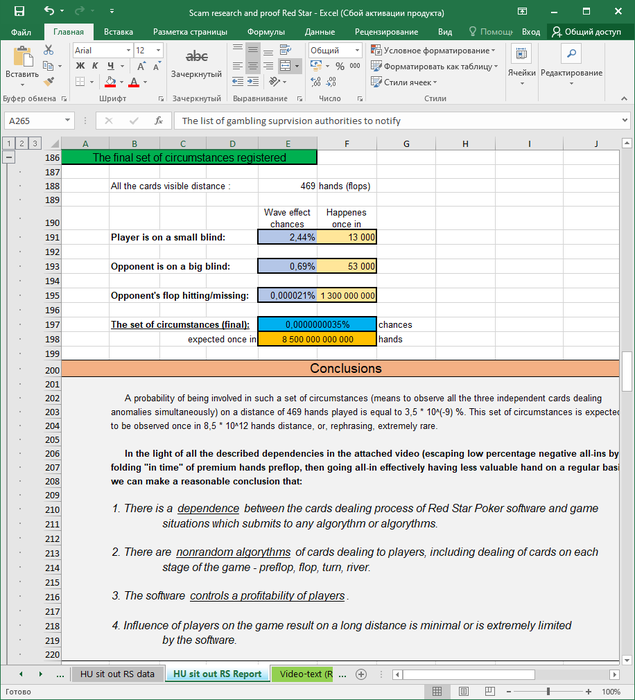Click the Percent Style icon
The height and width of the screenshot is (700, 635).
(x=340, y=66)
